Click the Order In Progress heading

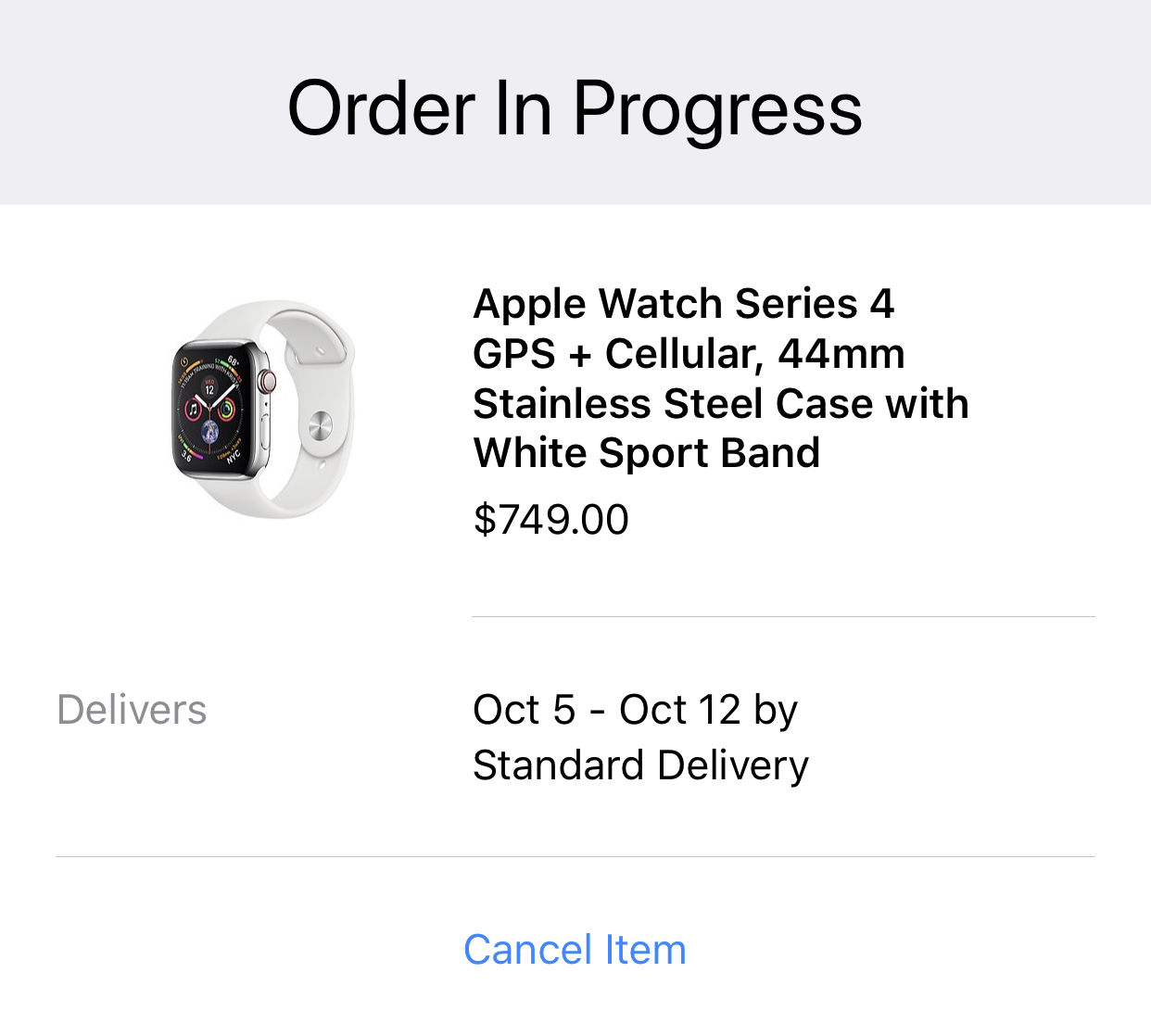575,108
